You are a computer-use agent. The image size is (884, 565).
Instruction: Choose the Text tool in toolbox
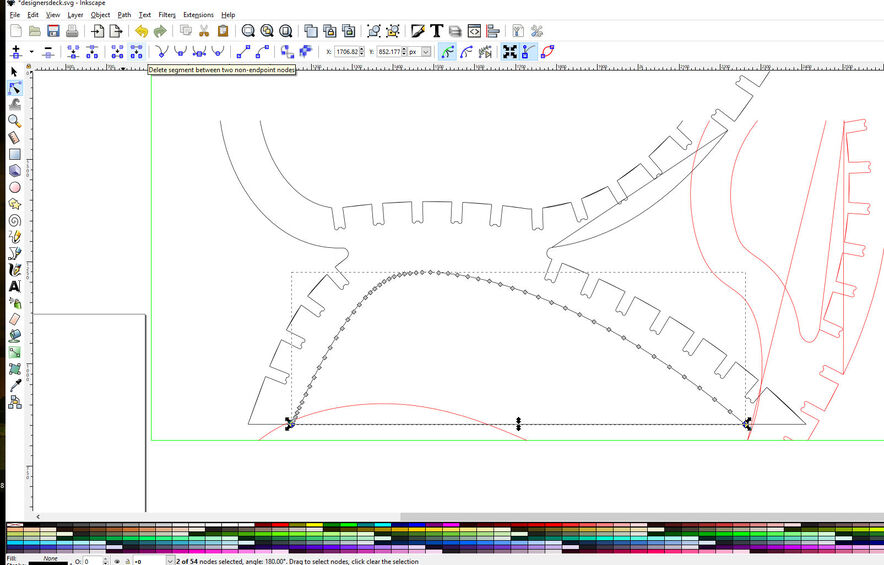(x=15, y=286)
